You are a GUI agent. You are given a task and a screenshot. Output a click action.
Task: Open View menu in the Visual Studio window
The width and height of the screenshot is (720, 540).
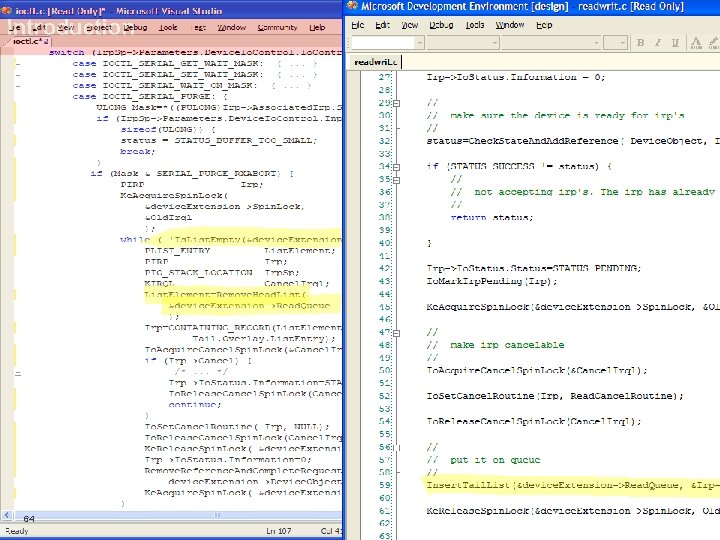point(66,28)
